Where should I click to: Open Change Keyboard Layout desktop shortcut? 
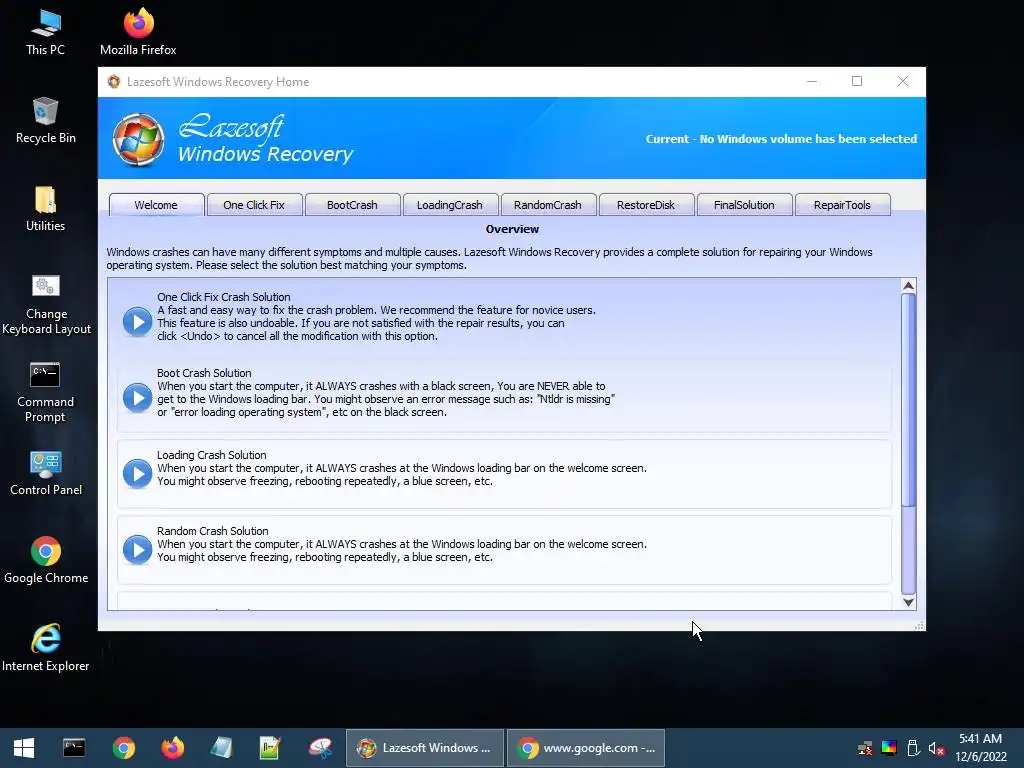click(46, 304)
